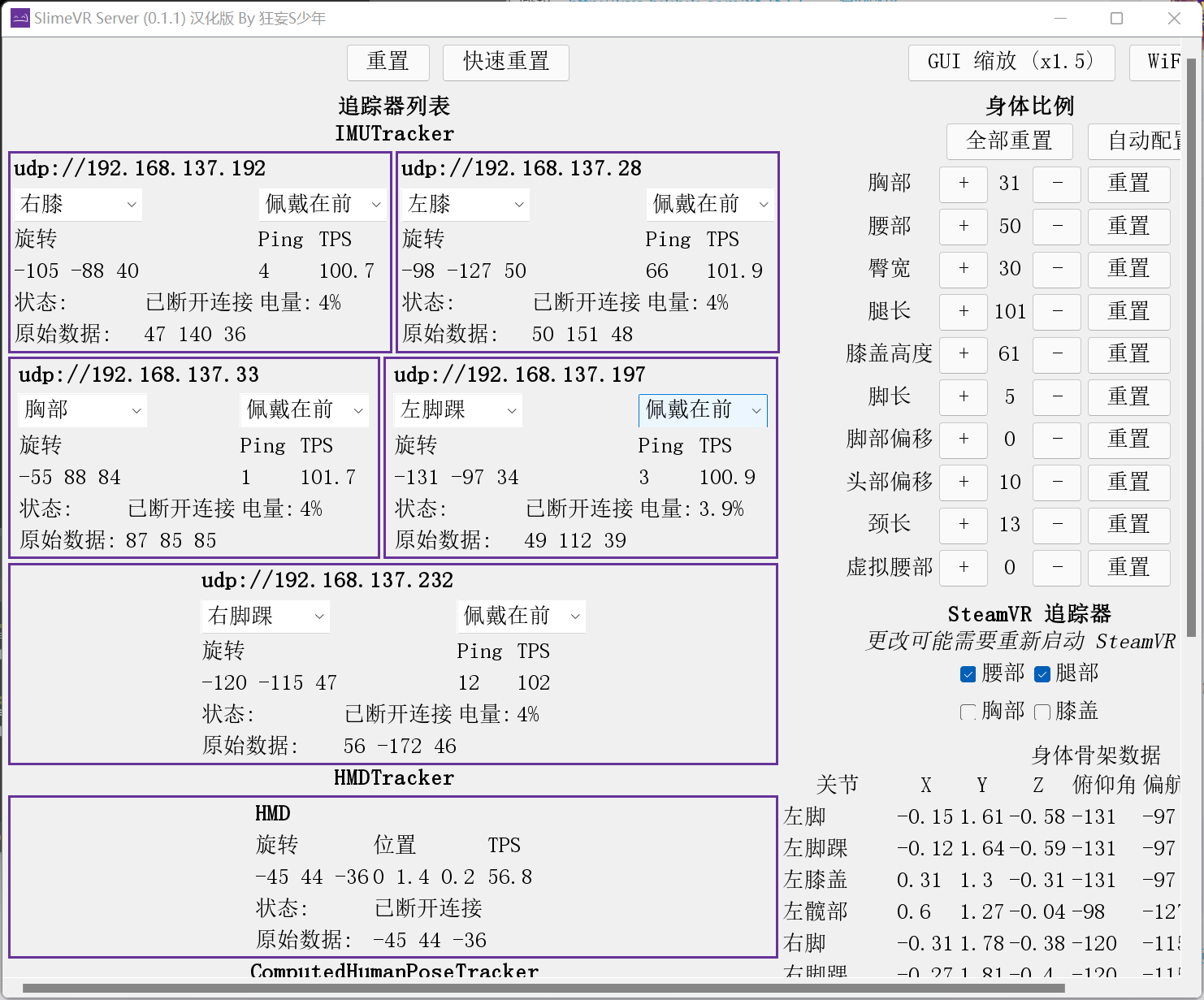This screenshot has width=1204, height=1000.
Task: Increase 臀宽 value with plus button
Action: 964,269
